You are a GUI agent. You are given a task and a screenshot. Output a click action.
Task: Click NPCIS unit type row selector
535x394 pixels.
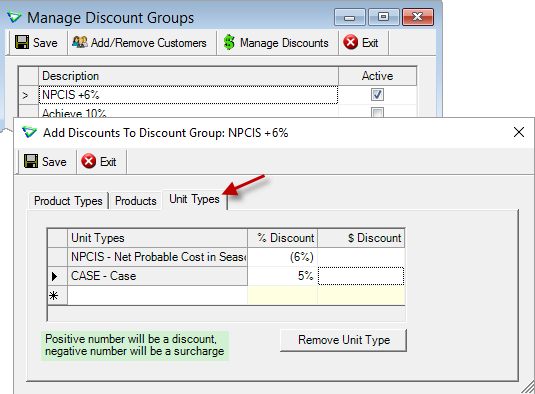(x=57, y=257)
